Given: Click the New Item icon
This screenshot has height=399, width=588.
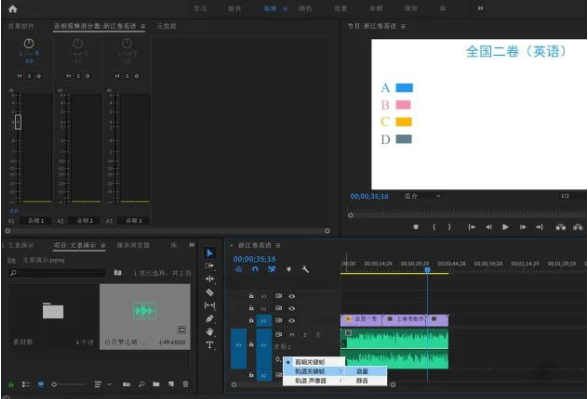Looking at the screenshot, I should point(171,384).
